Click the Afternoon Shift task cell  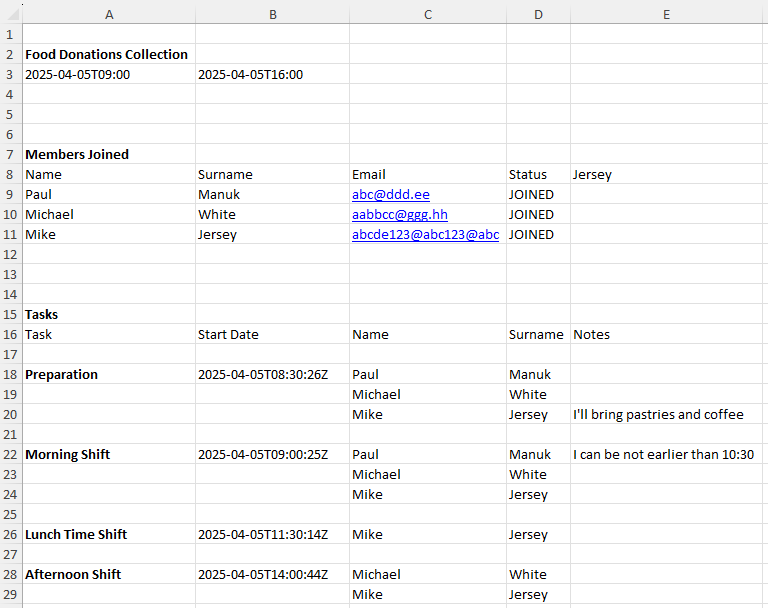[73, 574]
